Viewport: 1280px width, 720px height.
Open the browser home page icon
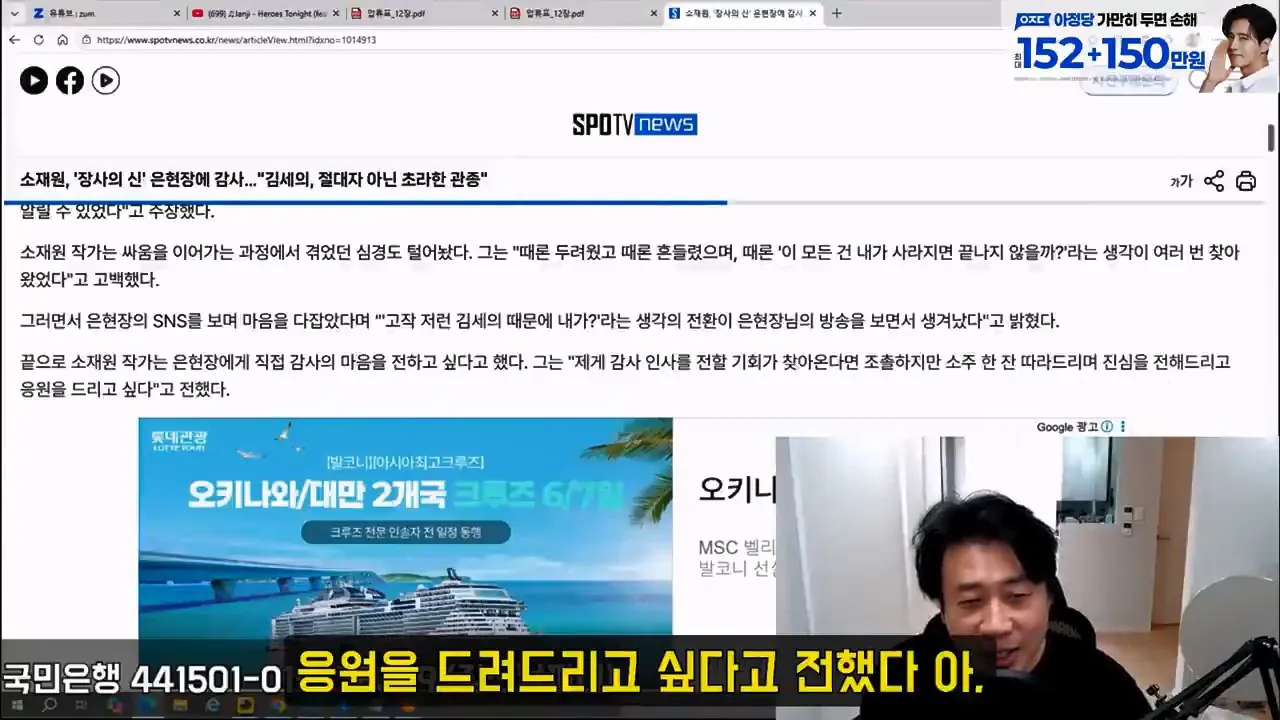[62, 40]
